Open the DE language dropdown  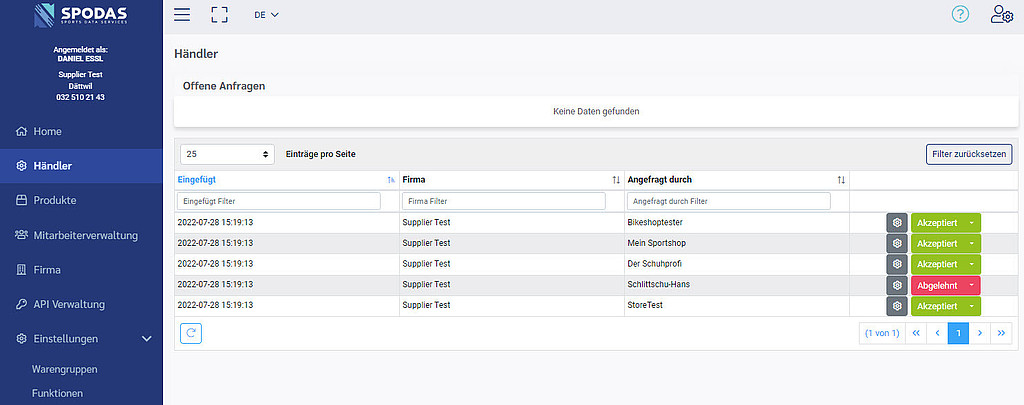point(266,15)
